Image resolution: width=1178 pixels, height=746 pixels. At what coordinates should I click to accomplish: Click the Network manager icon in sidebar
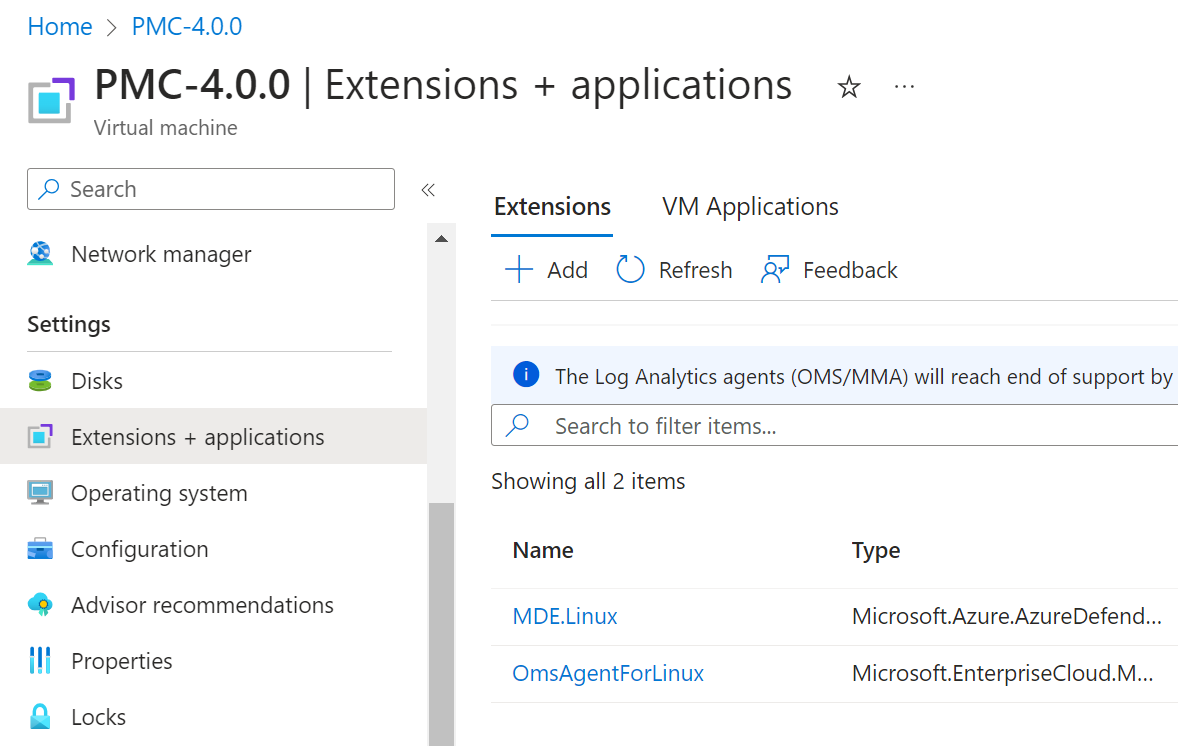40,254
